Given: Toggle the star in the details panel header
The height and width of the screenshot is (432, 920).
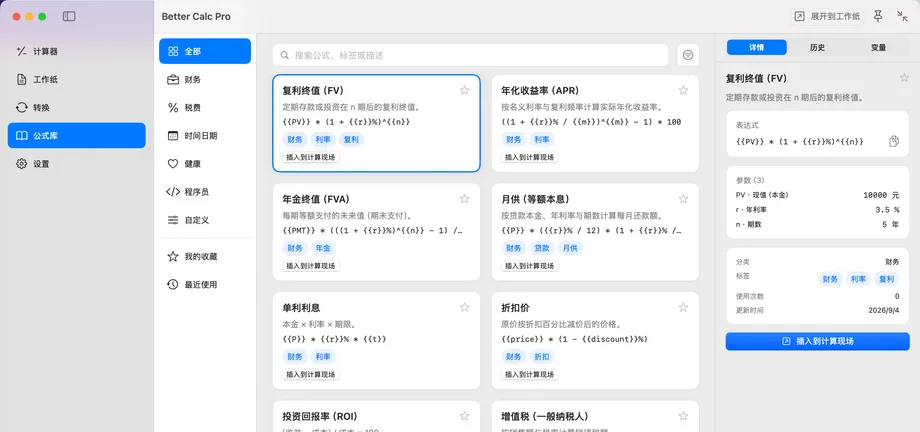Looking at the screenshot, I should click(x=904, y=77).
